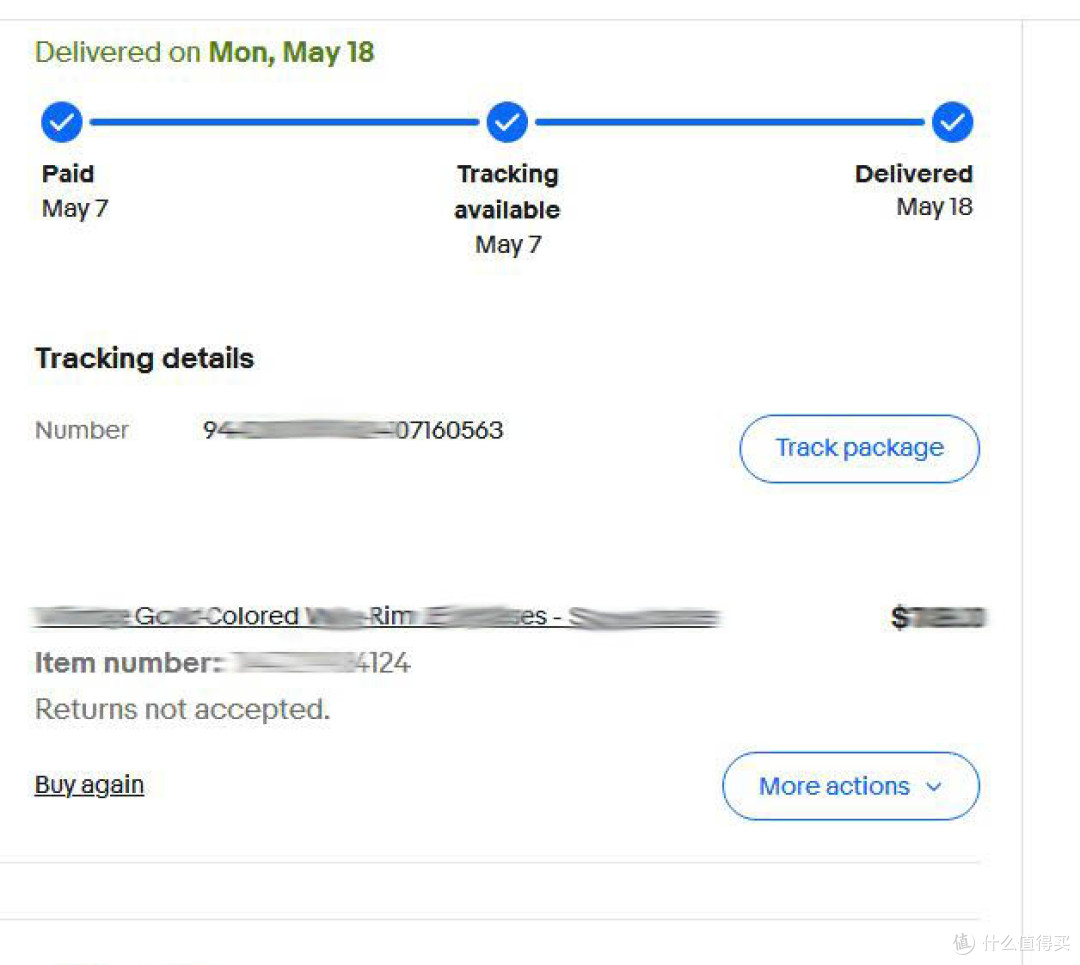This screenshot has width=1080, height=965.
Task: Click the Paid step checkmark icon
Action: [x=61, y=122]
